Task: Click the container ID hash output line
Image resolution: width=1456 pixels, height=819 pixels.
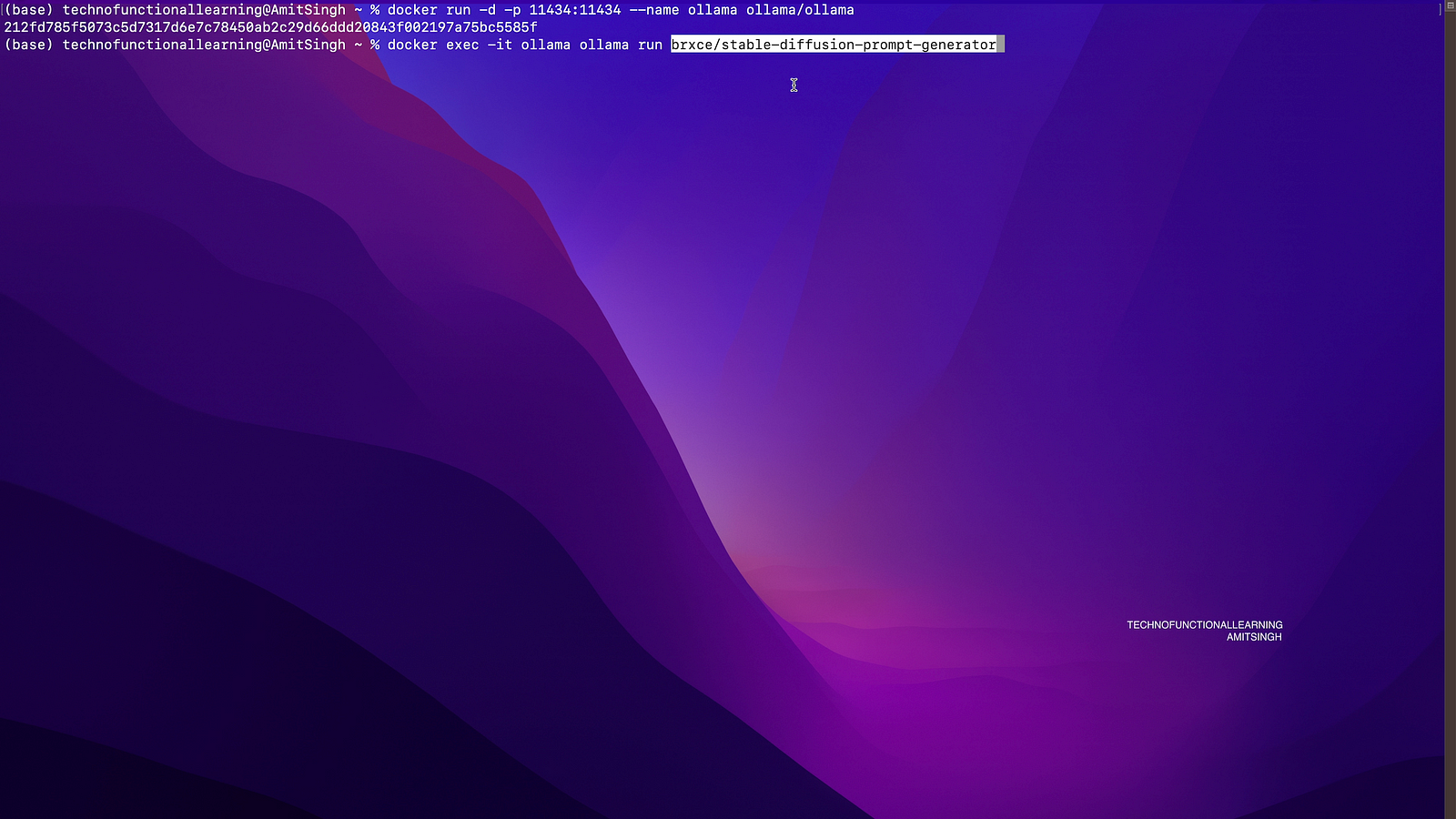Action: coord(270,27)
